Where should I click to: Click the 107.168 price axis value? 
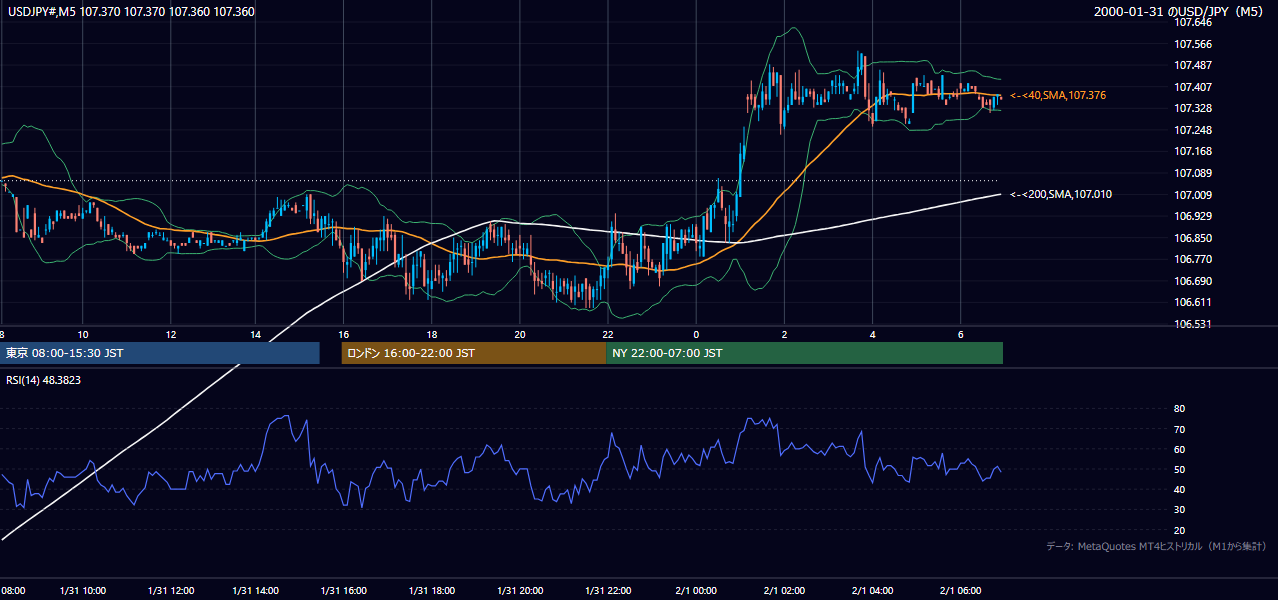(1192, 151)
